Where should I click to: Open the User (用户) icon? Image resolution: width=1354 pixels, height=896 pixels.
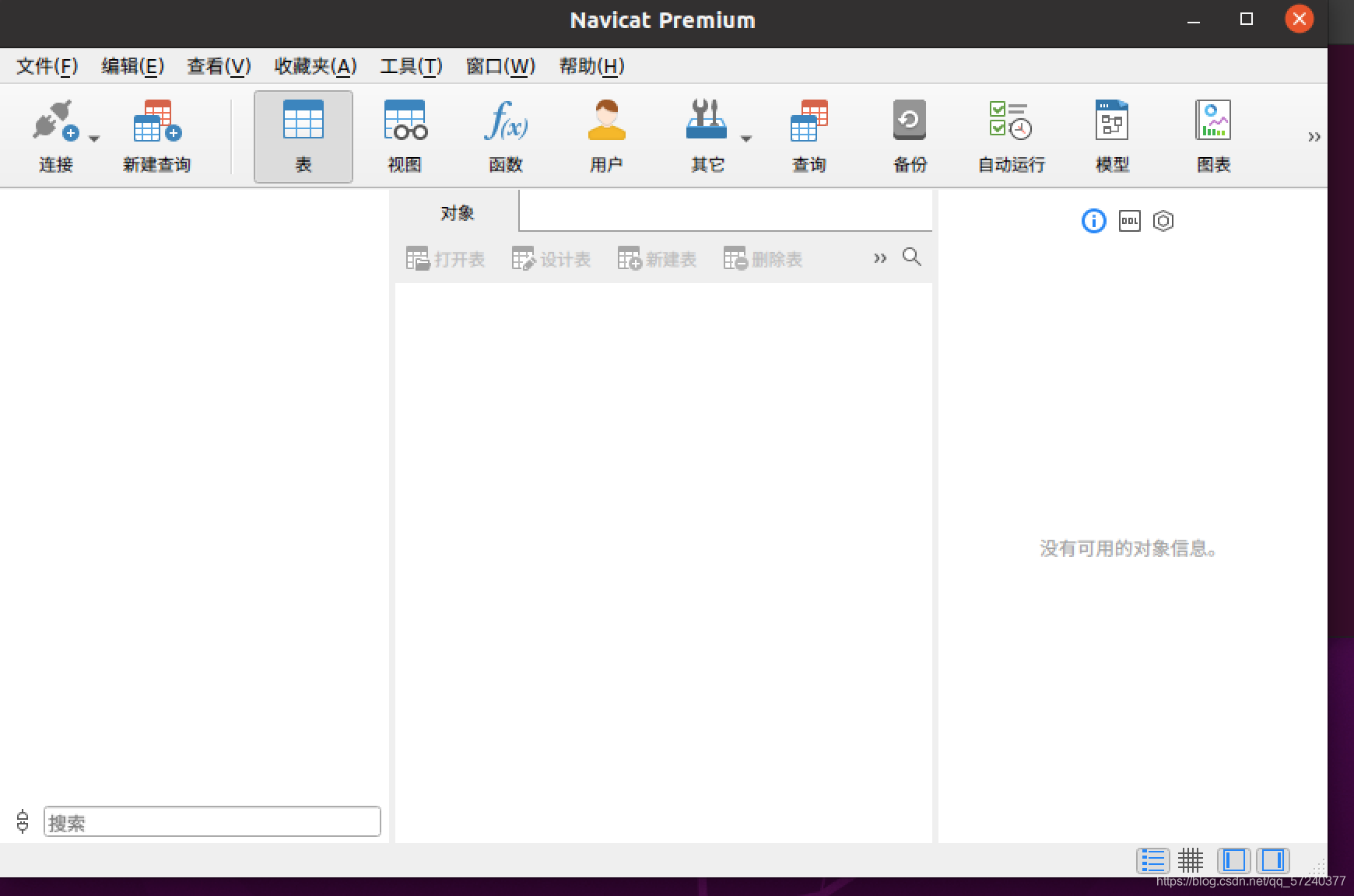606,121
